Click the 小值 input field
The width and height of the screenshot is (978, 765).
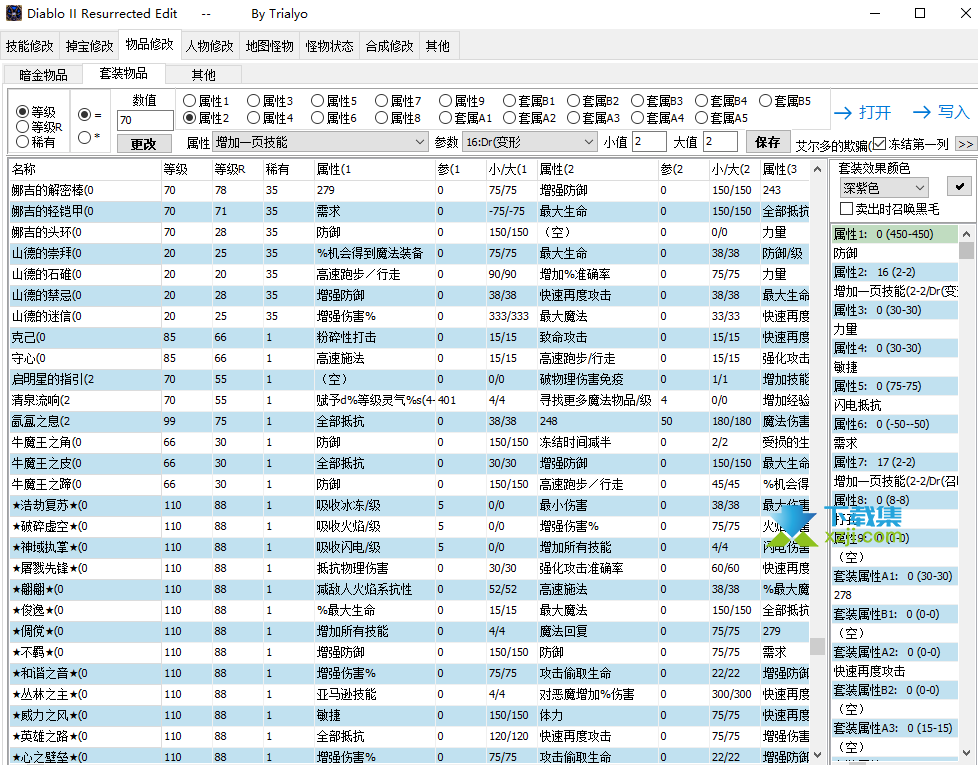click(x=649, y=142)
